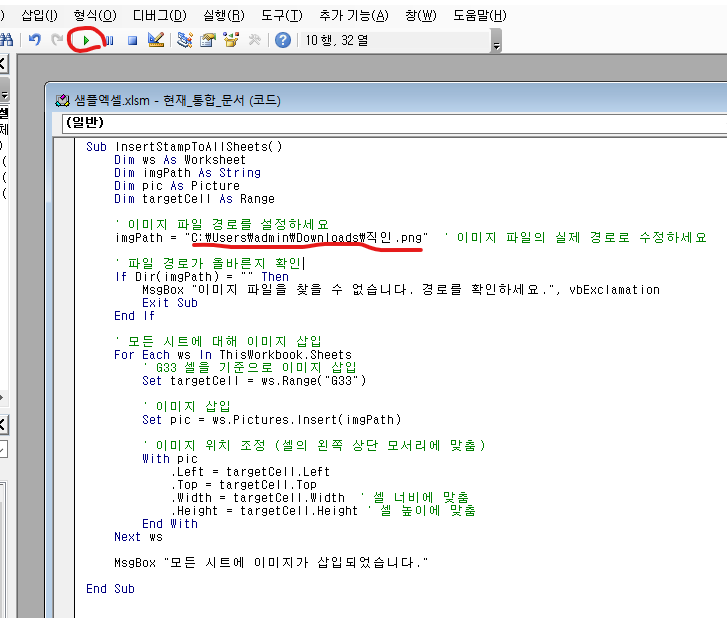The image size is (727, 618).
Task: Click the MsgBox 이미지 파일을 찾을 수 없습니다 line
Action: coord(401,289)
